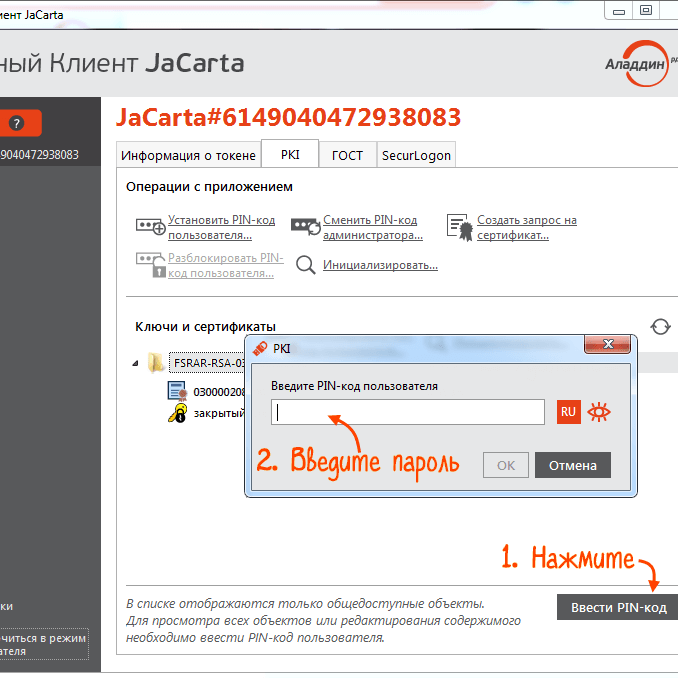The height and width of the screenshot is (678, 678).
Task: Click the private key icon
Action: pyautogui.click(x=177, y=413)
